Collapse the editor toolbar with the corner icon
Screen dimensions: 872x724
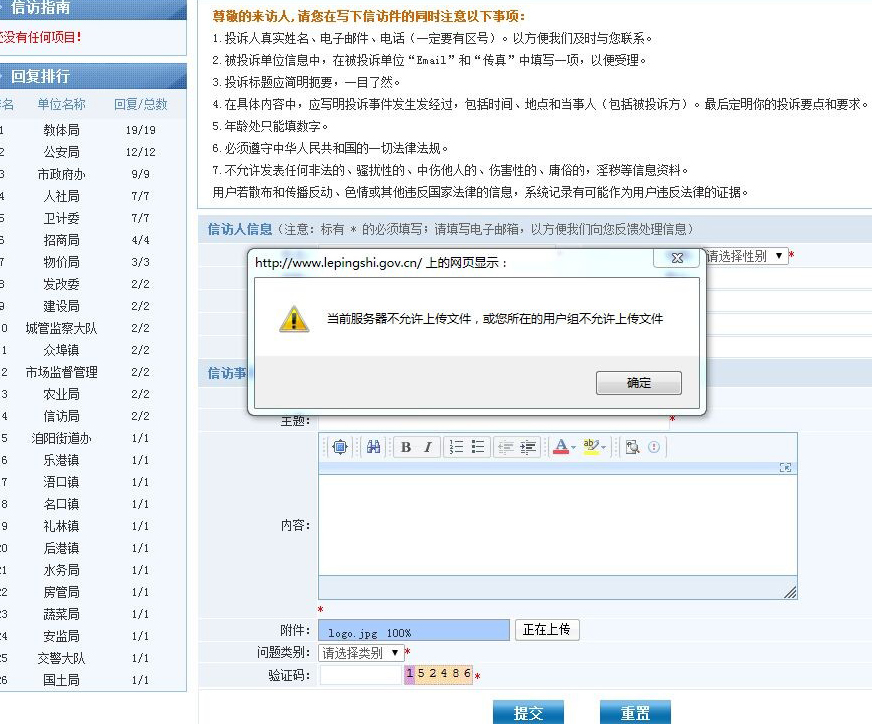(785, 467)
